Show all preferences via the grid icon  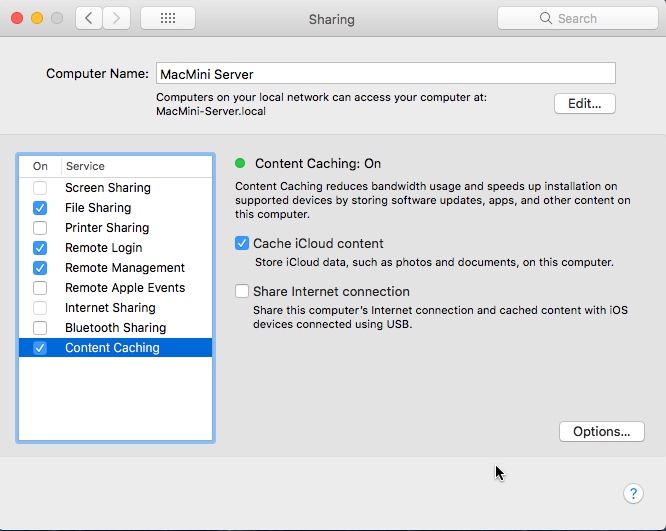click(168, 18)
